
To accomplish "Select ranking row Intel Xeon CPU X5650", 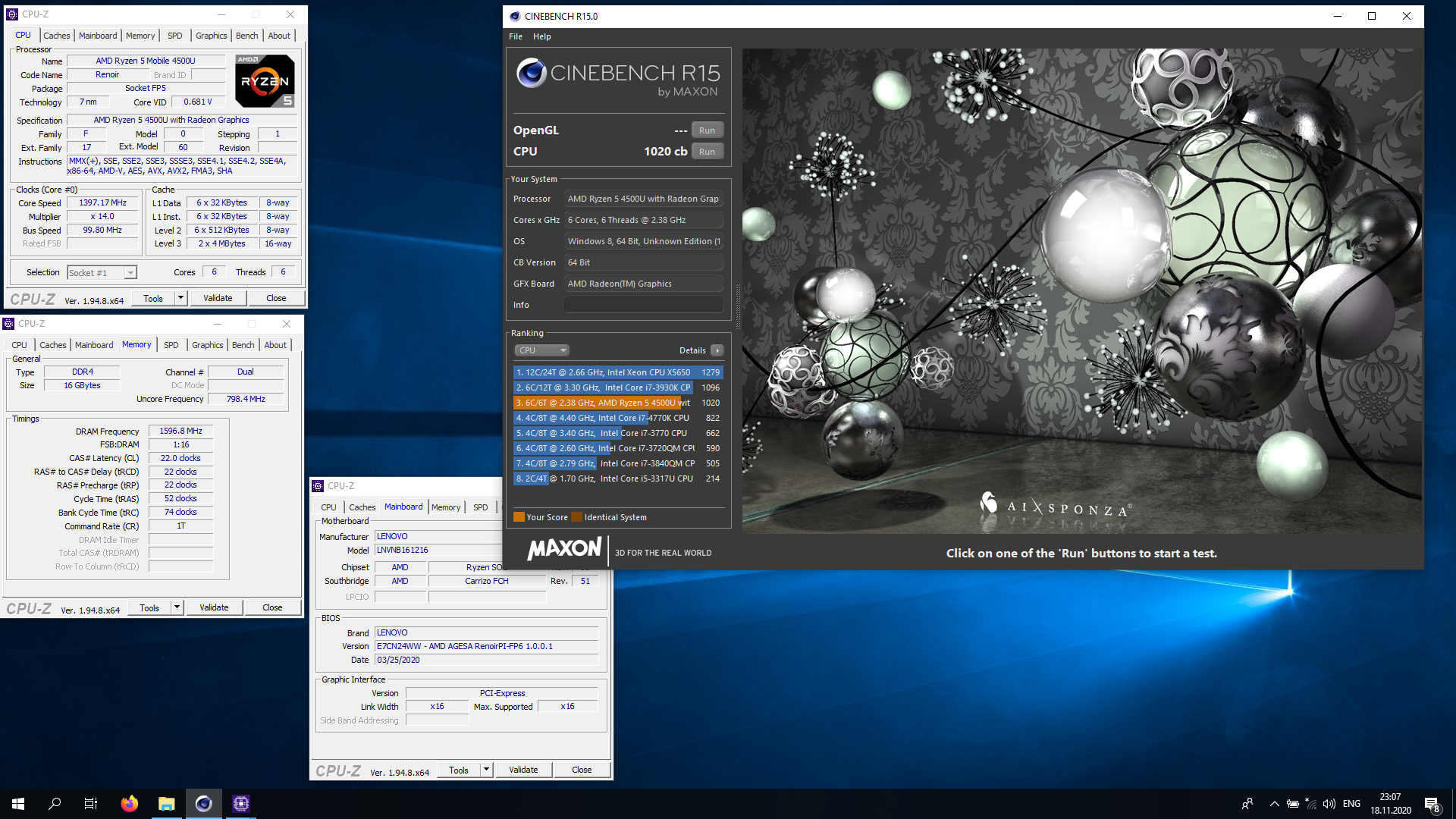I will point(617,372).
